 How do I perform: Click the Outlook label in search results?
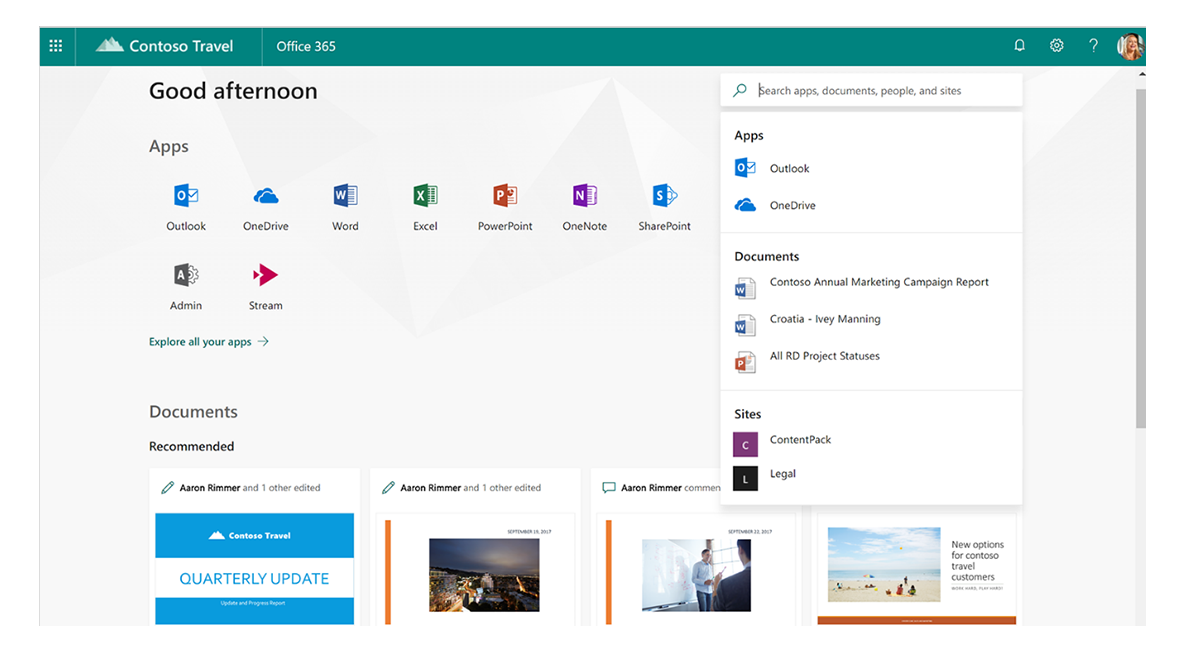pyautogui.click(x=790, y=169)
